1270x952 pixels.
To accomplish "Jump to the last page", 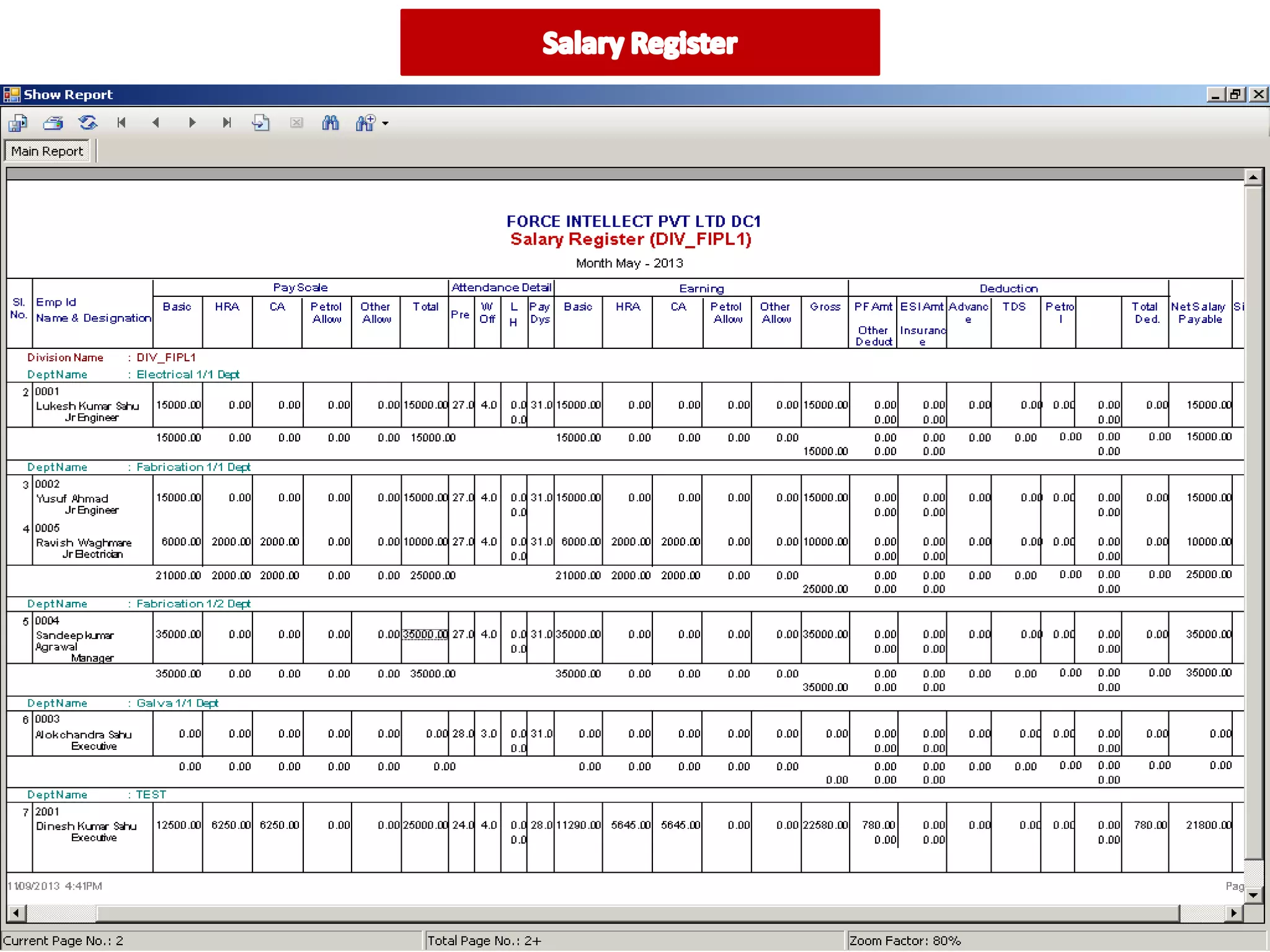I will click(x=226, y=123).
